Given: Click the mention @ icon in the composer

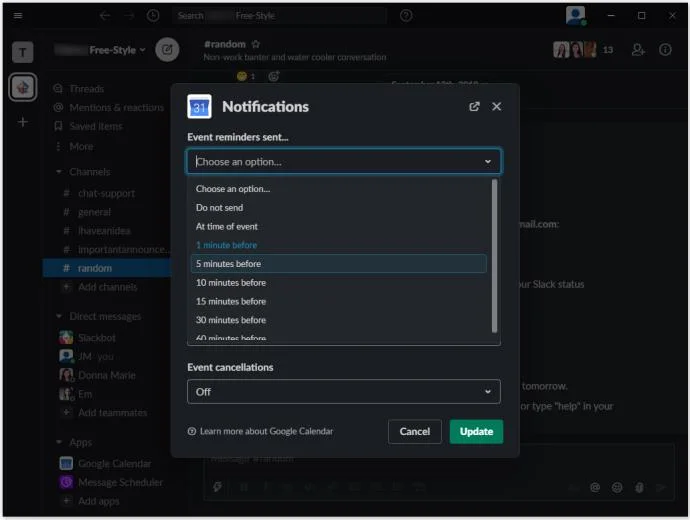Looking at the screenshot, I should pyautogui.click(x=595, y=487).
